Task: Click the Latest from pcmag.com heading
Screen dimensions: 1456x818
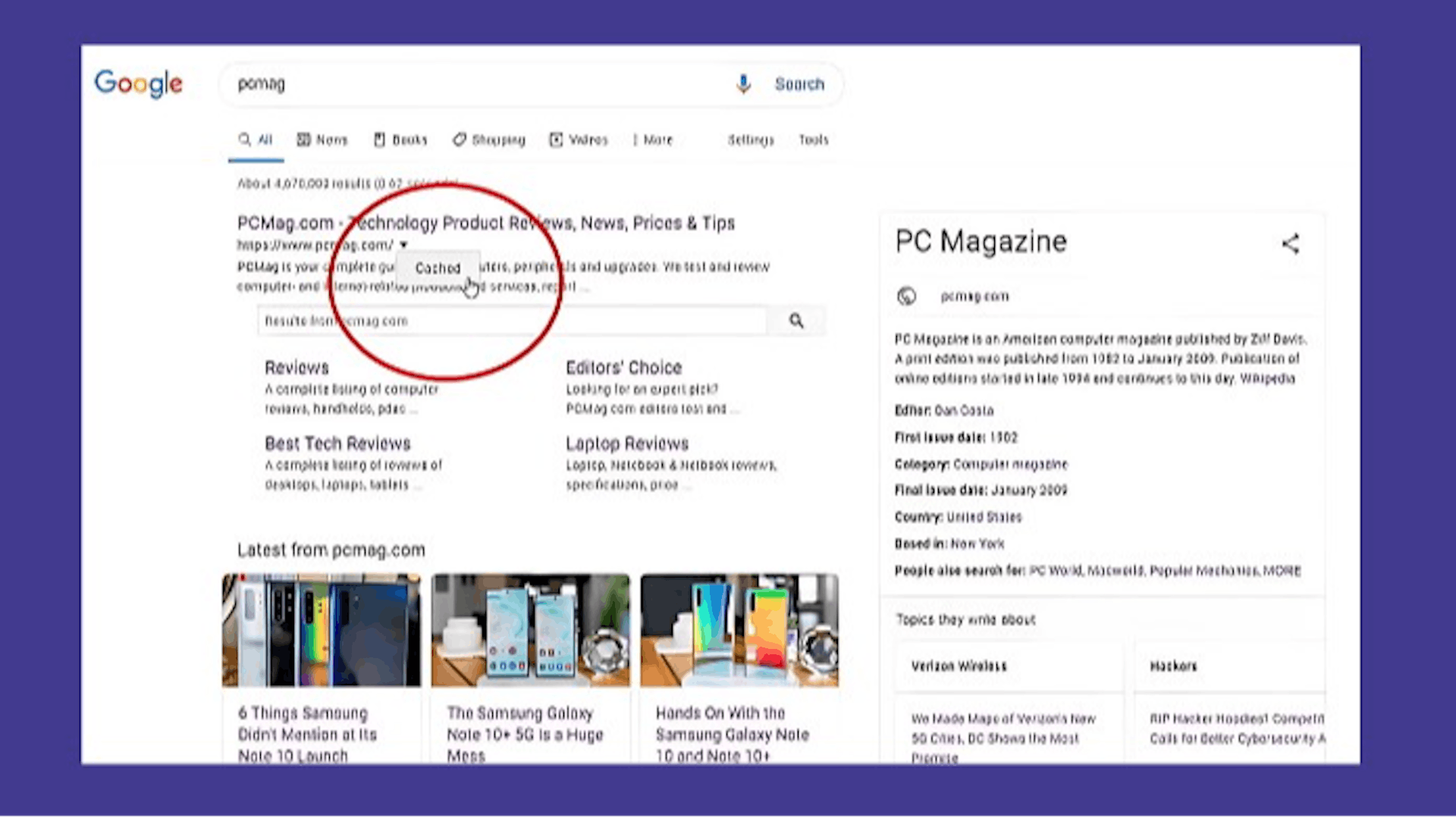Action: point(331,550)
